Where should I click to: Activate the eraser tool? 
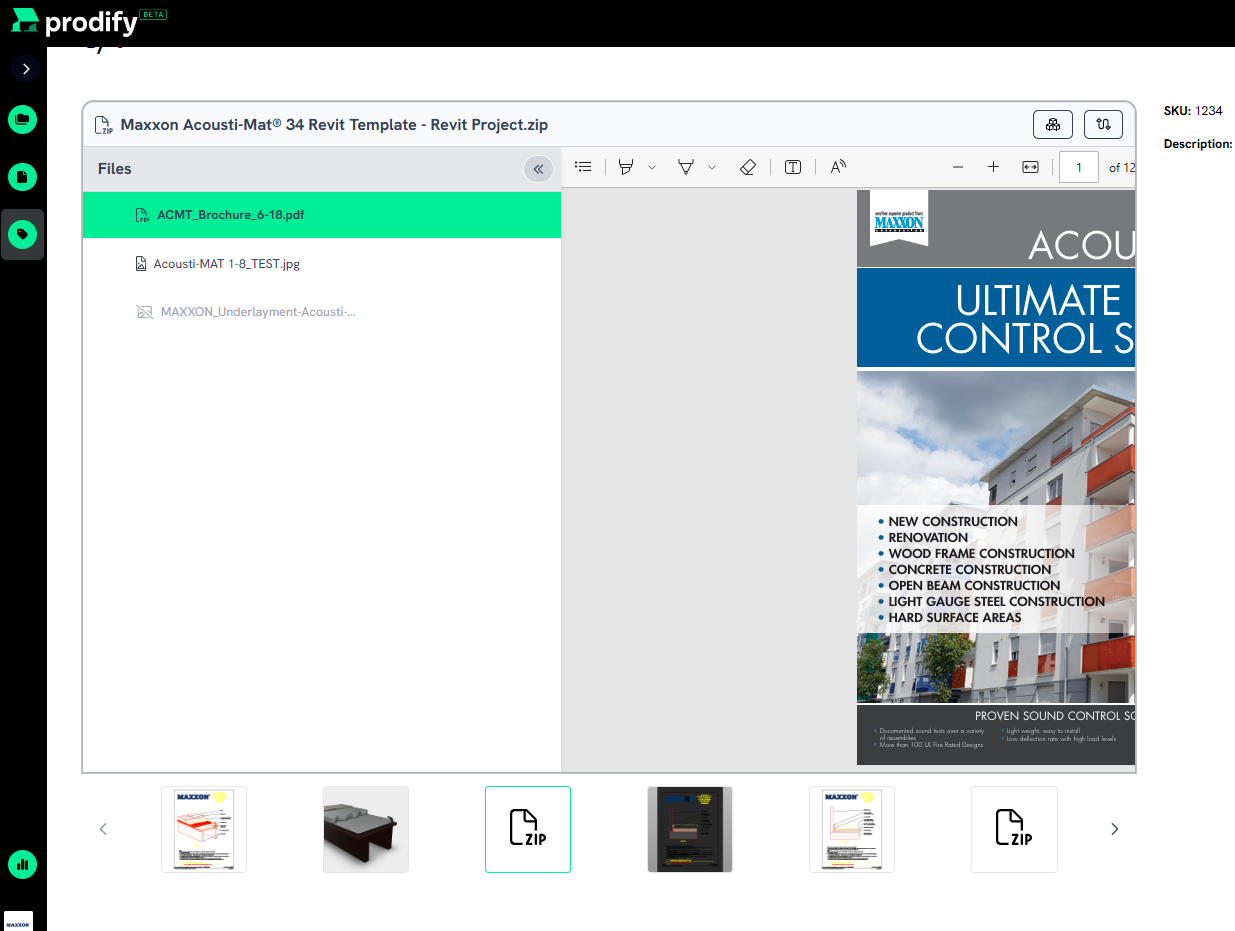tap(748, 167)
